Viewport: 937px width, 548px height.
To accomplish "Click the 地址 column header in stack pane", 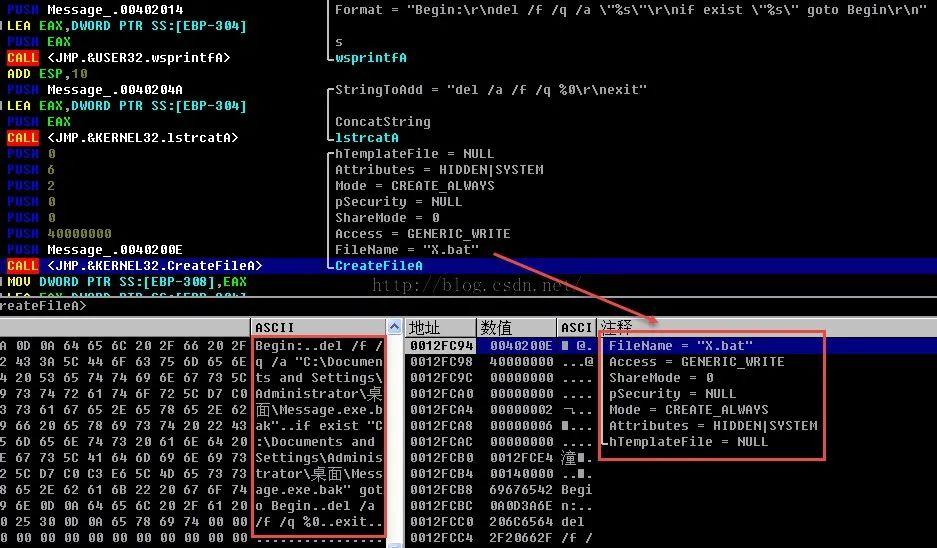I will [440, 327].
